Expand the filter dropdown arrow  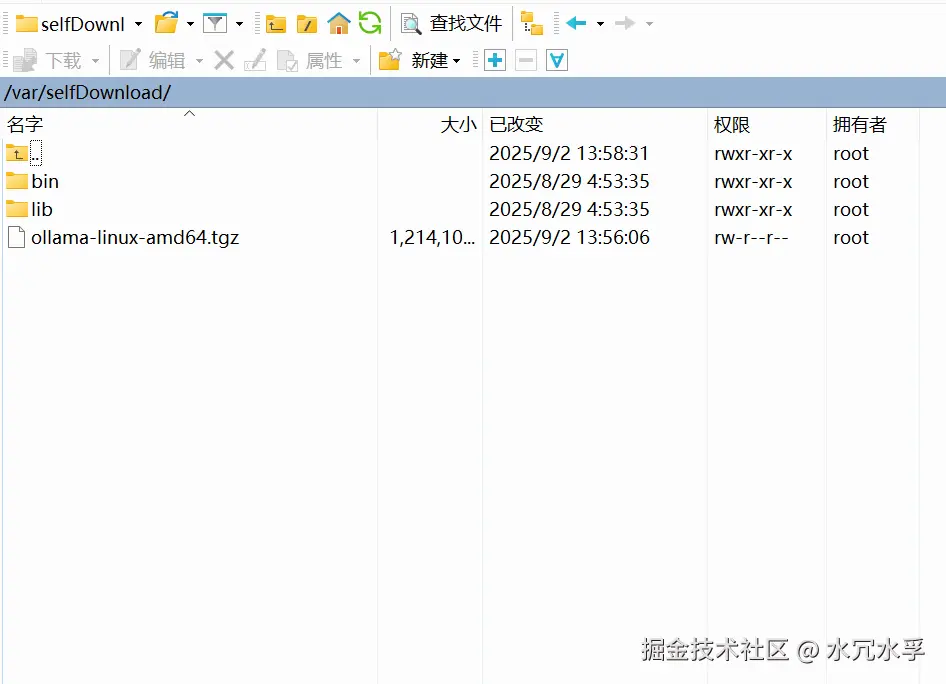[x=239, y=24]
